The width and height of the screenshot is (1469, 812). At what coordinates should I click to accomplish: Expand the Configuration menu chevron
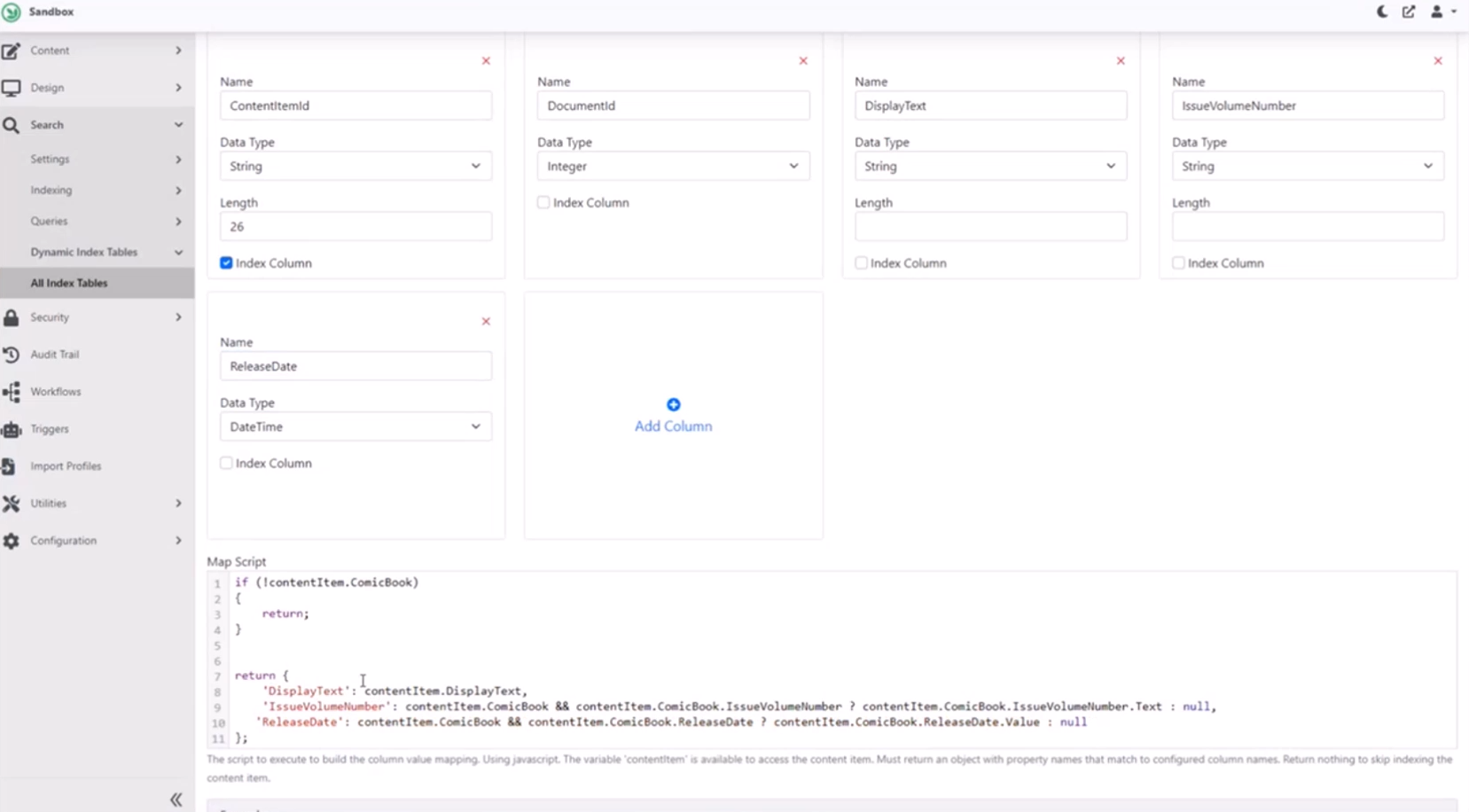pos(178,541)
